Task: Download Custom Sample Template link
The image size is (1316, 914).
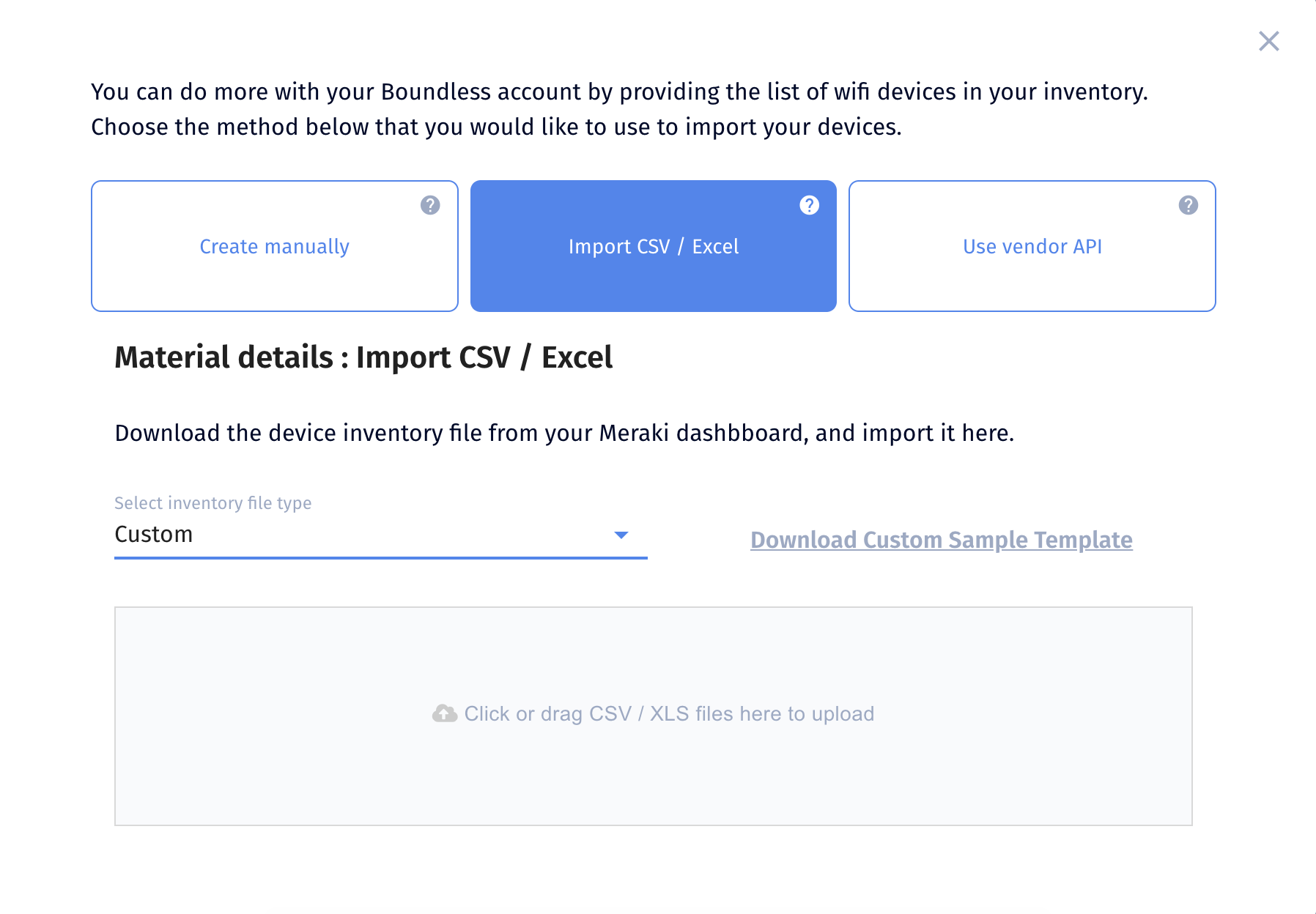Action: click(942, 540)
